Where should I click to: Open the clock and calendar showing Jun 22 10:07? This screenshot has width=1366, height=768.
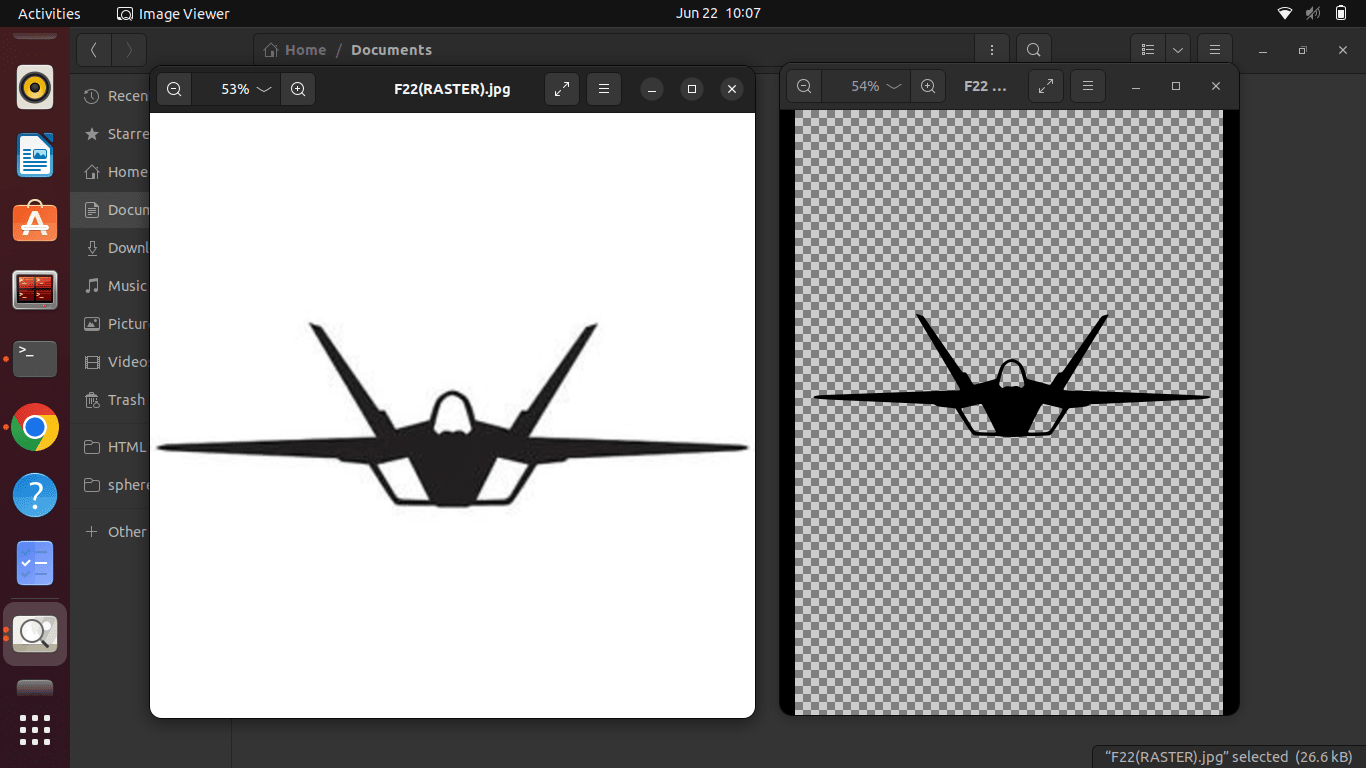coord(718,14)
